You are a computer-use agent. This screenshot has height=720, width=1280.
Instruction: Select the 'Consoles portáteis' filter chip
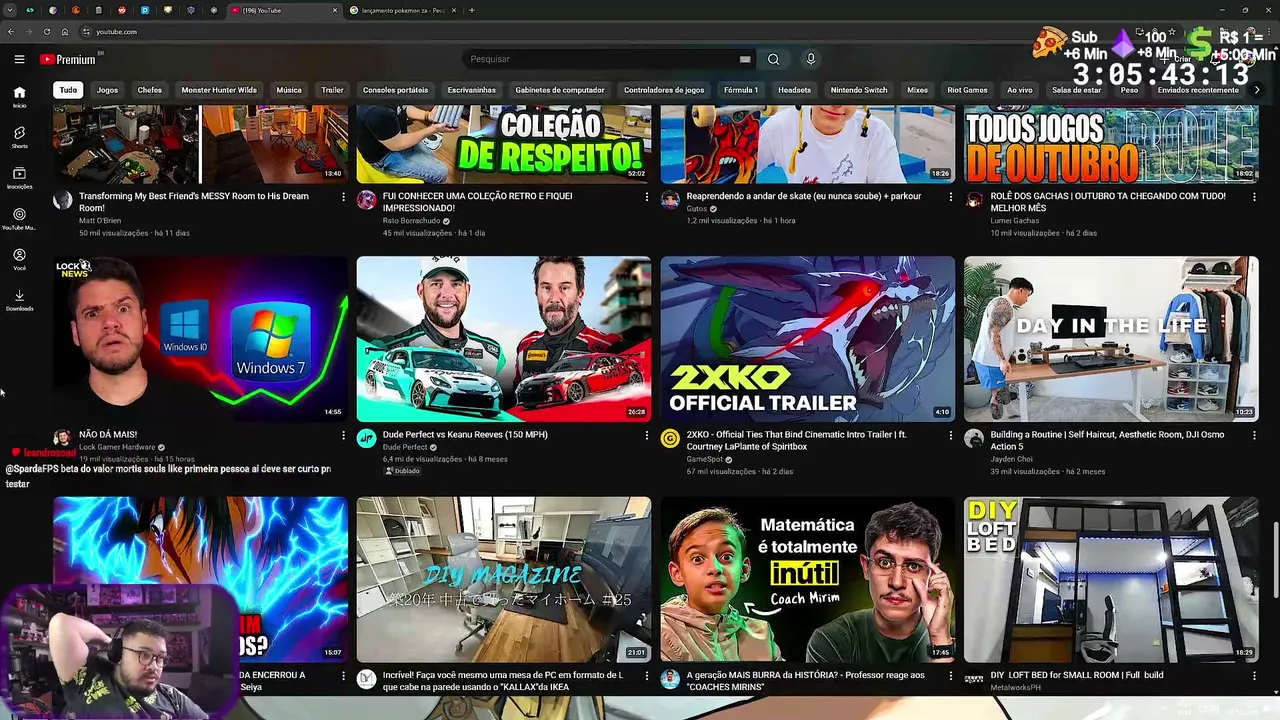point(395,90)
